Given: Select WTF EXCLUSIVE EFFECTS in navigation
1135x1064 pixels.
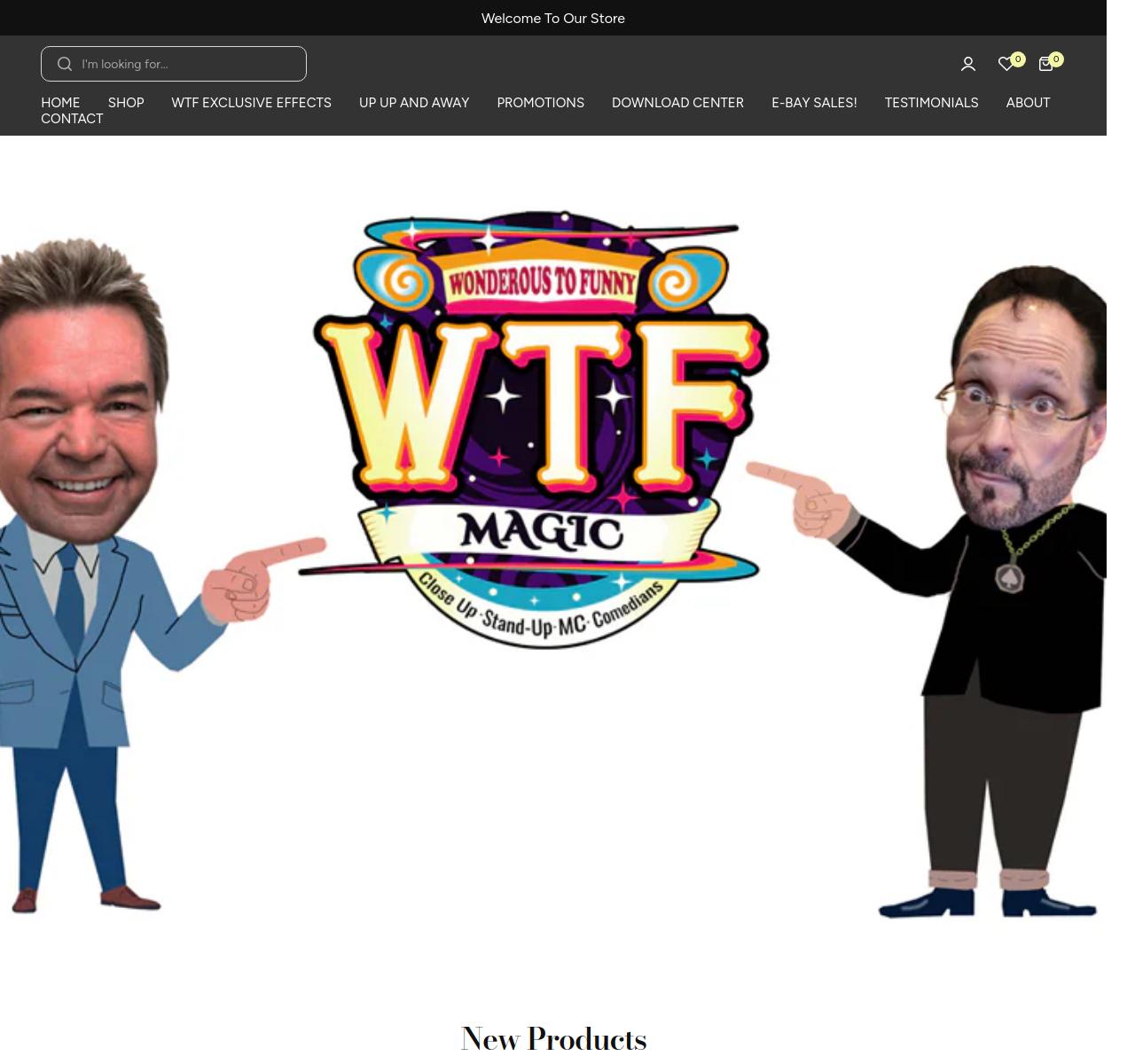Looking at the screenshot, I should coord(251,103).
